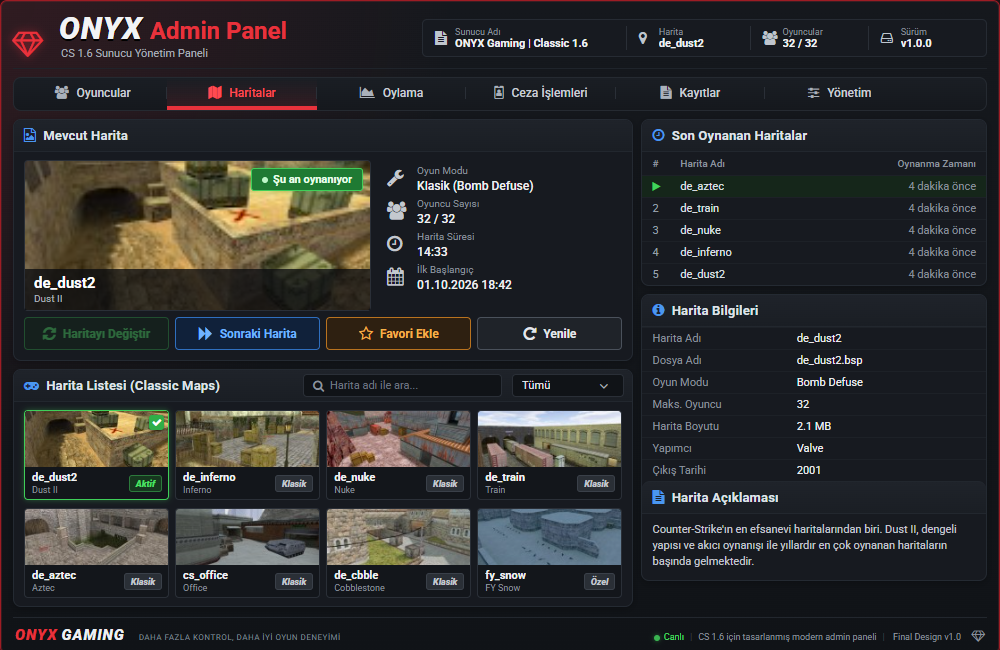Click the calendar icon beside İlk Başlangıç
The image size is (1000, 650).
395,277
